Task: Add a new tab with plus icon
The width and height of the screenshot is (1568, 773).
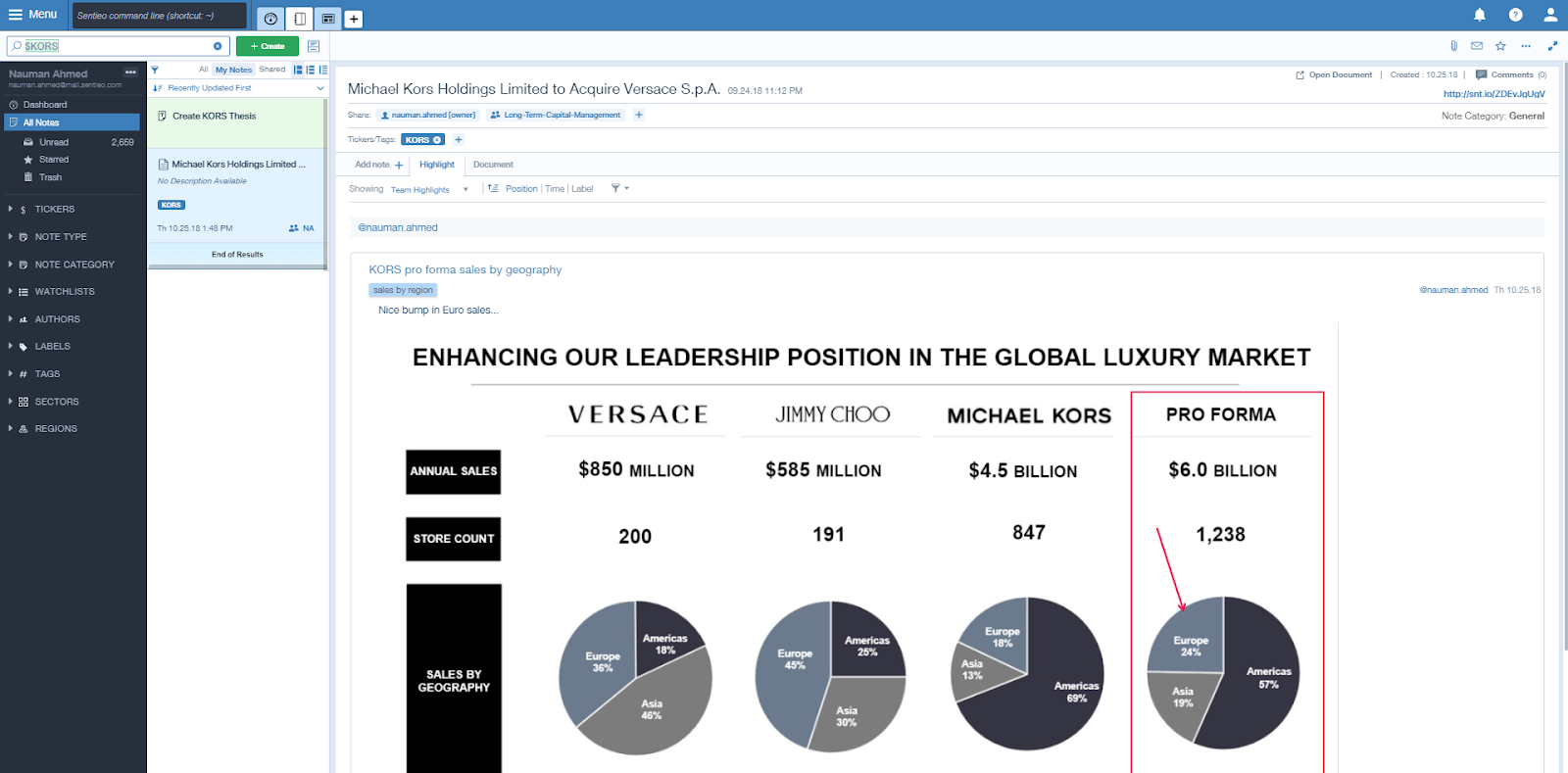Action: (354, 19)
